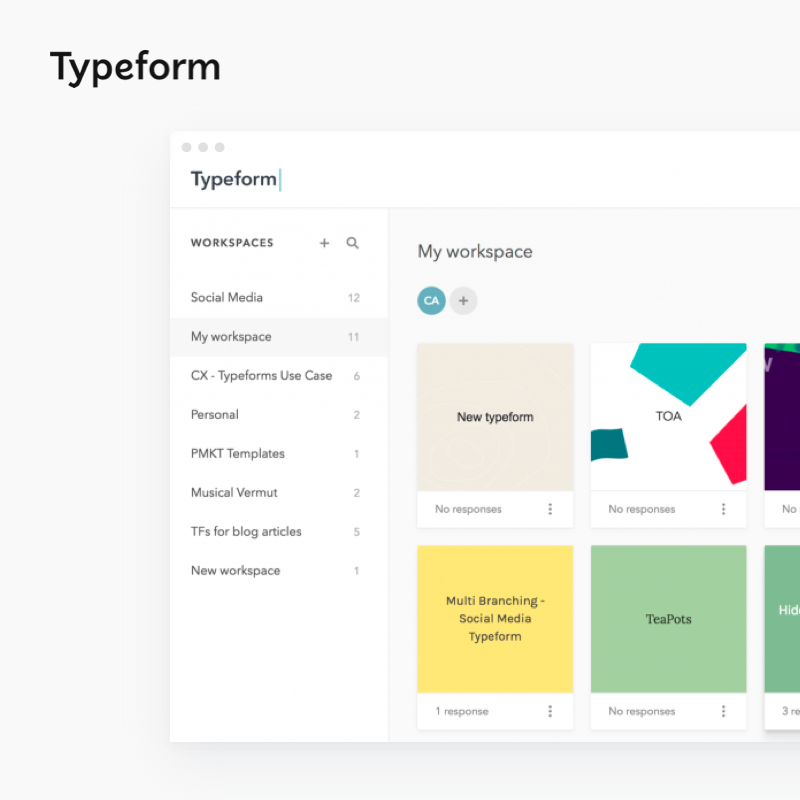Open options menu for New typeform card

[x=550, y=509]
